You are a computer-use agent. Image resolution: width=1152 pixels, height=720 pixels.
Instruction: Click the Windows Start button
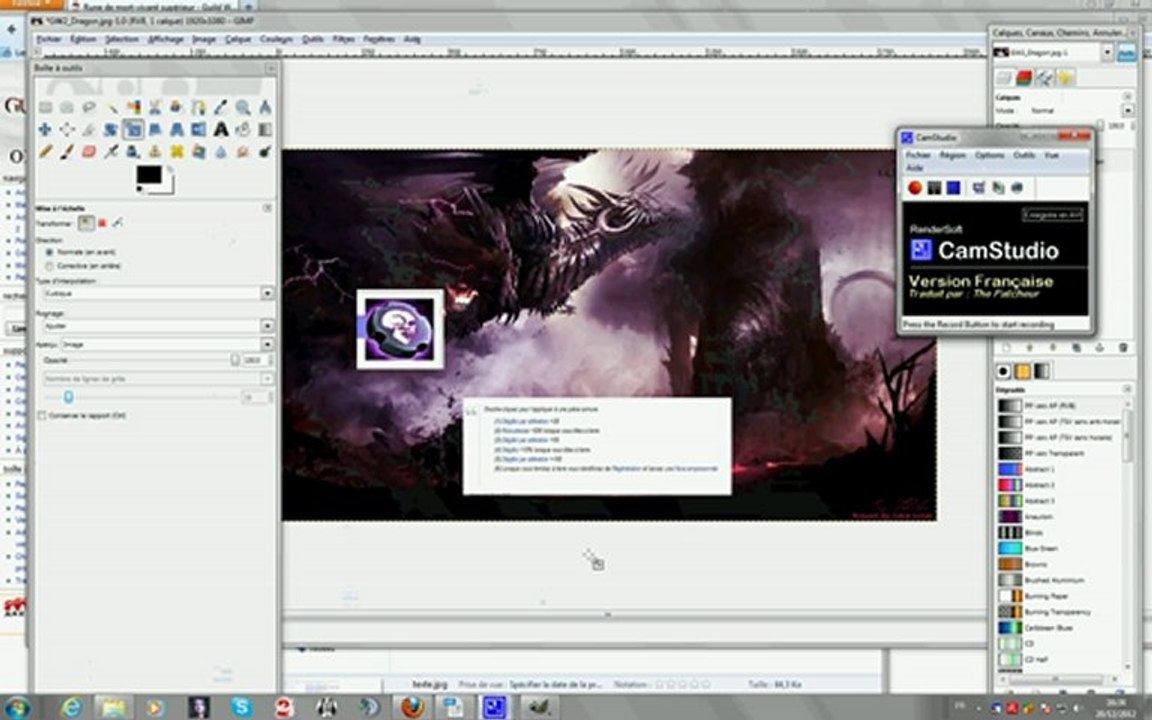pyautogui.click(x=16, y=707)
